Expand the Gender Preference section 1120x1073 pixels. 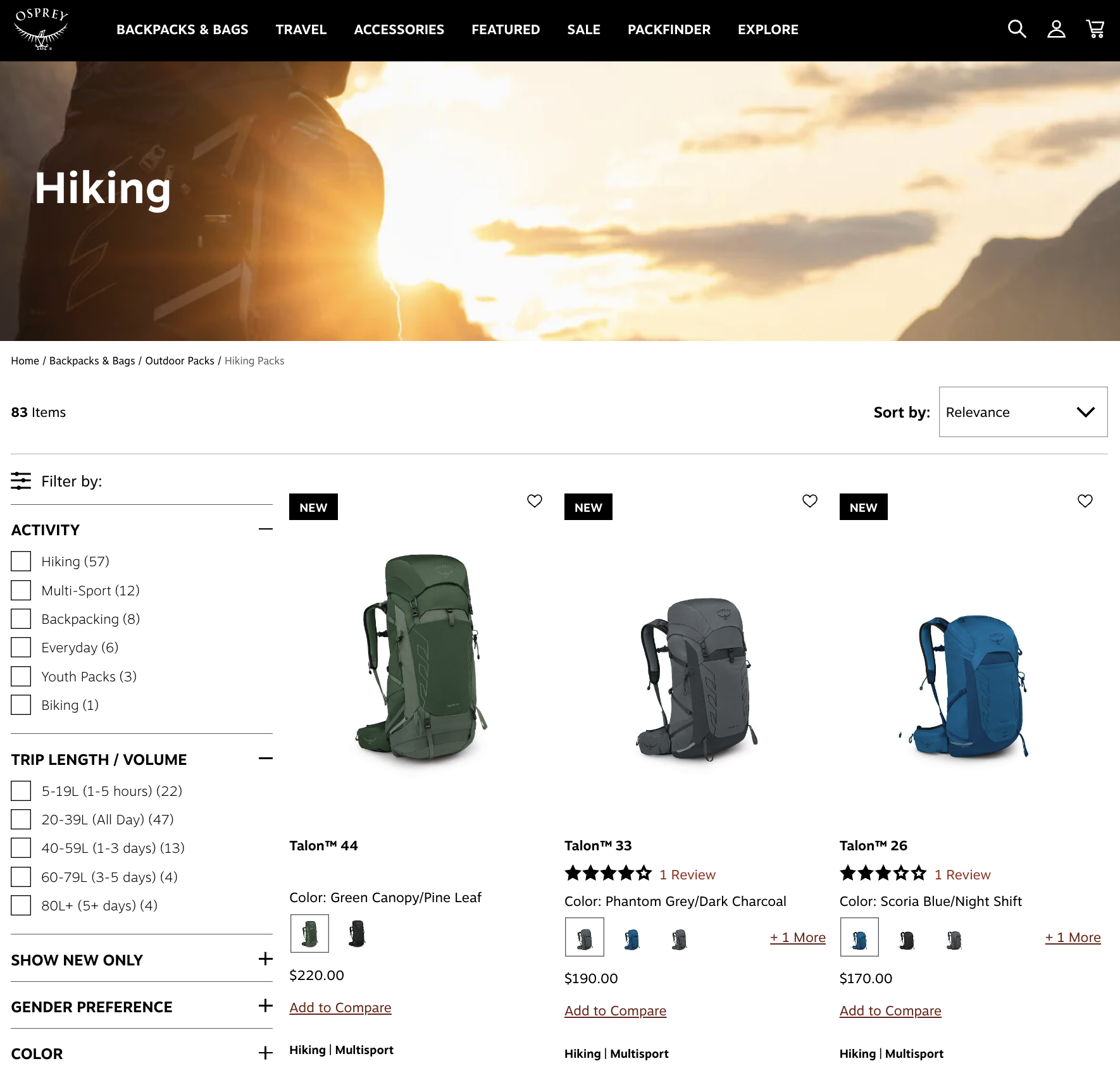tap(266, 1006)
